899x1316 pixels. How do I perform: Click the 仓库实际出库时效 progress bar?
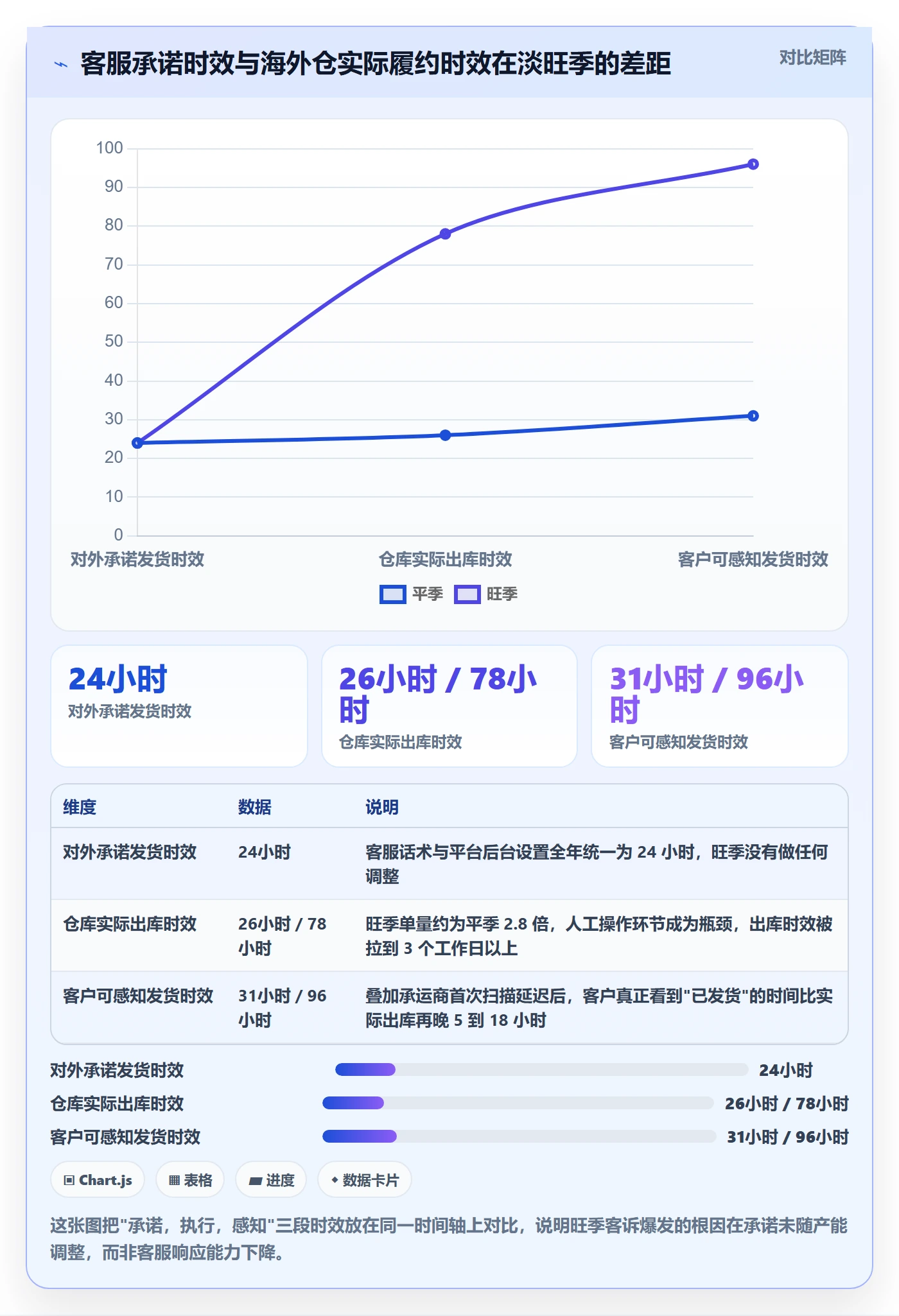(x=518, y=1103)
